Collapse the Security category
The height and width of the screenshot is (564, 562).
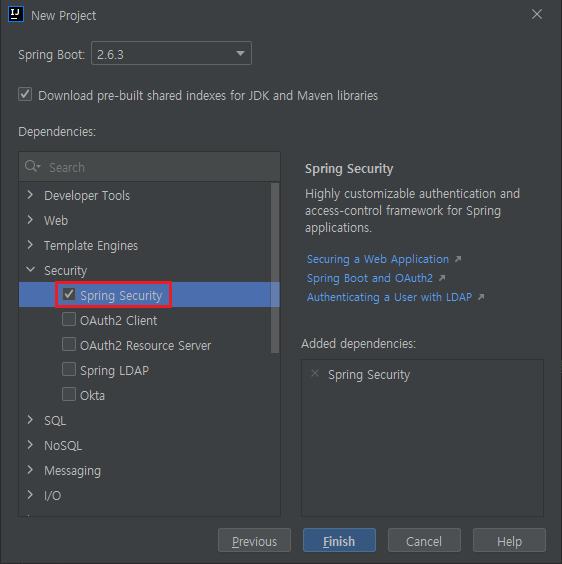(31, 270)
